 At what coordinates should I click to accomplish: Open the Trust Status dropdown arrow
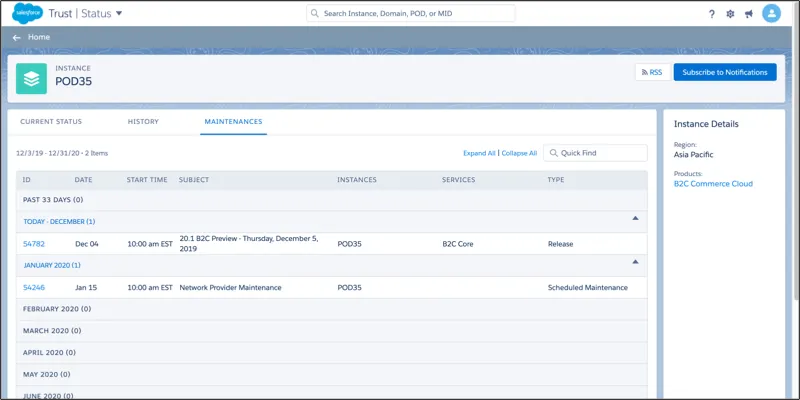click(x=119, y=13)
